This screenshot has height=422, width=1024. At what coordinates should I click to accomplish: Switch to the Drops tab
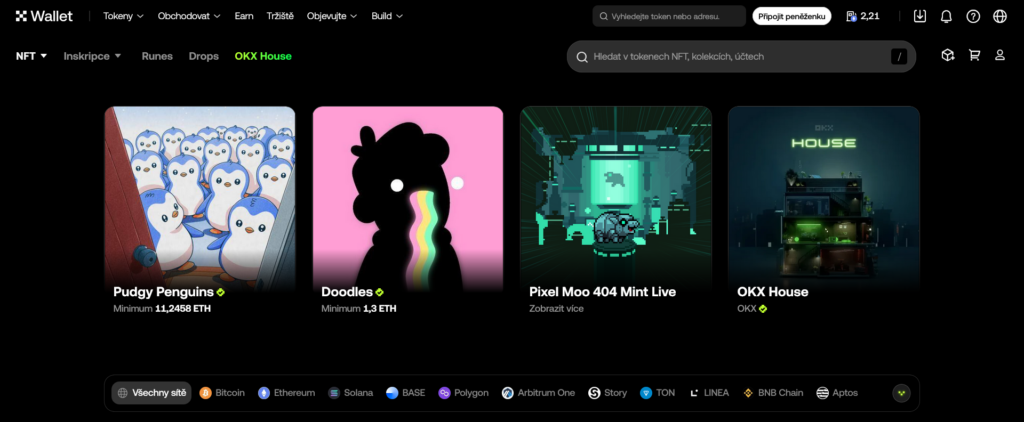[x=204, y=56]
